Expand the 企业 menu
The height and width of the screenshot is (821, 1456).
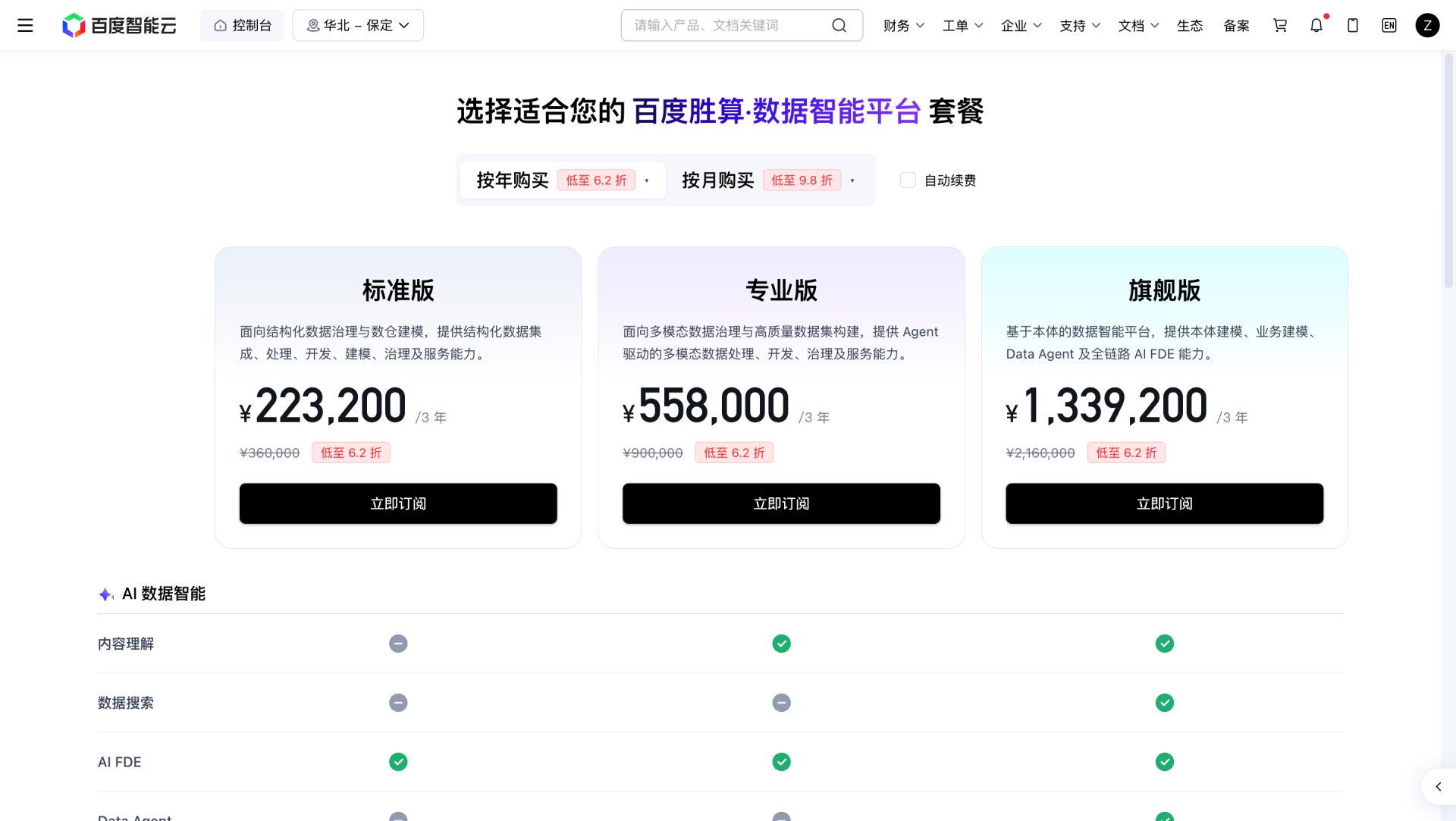(x=1021, y=25)
